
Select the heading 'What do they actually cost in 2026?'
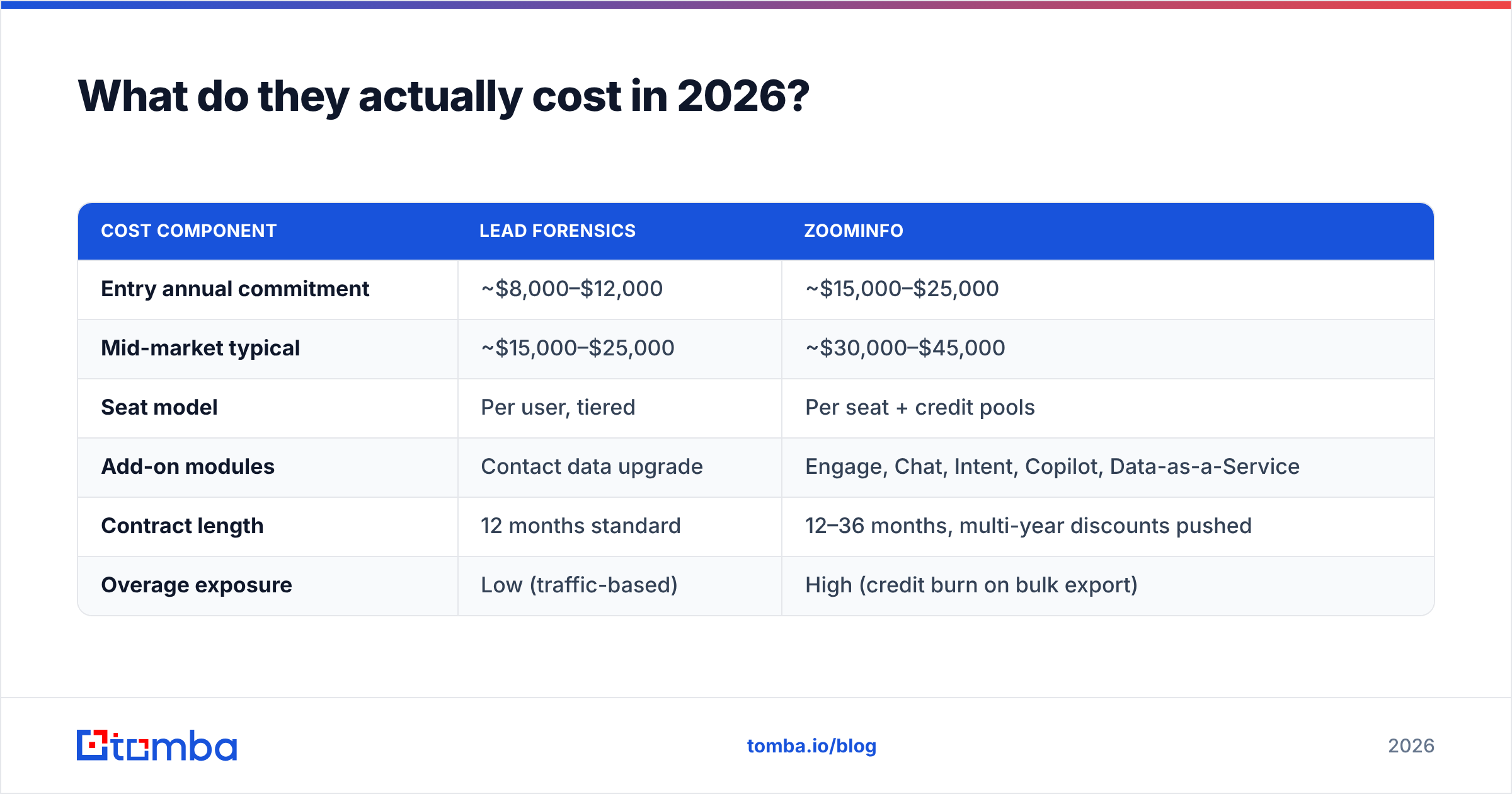(444, 96)
